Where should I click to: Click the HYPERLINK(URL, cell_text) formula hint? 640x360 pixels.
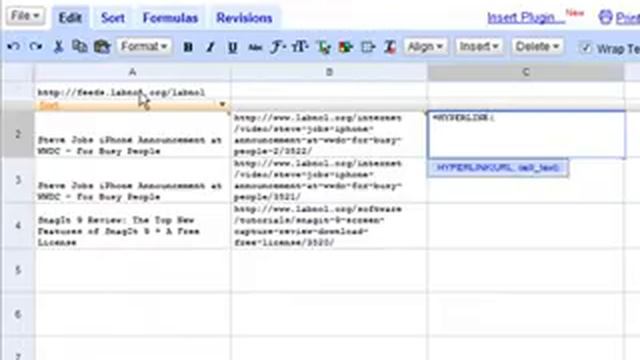(x=498, y=168)
